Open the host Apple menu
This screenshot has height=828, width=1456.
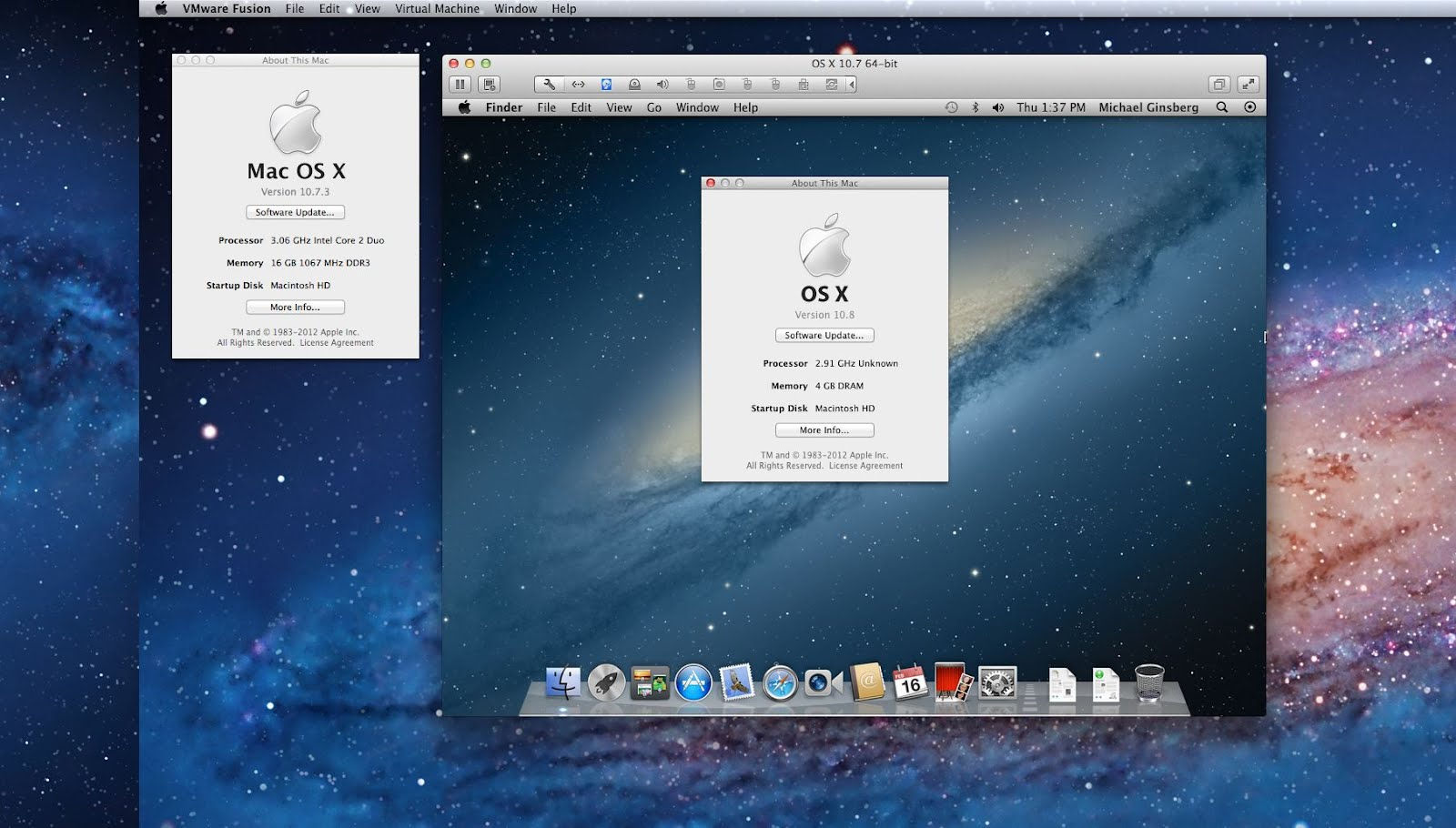click(x=161, y=8)
